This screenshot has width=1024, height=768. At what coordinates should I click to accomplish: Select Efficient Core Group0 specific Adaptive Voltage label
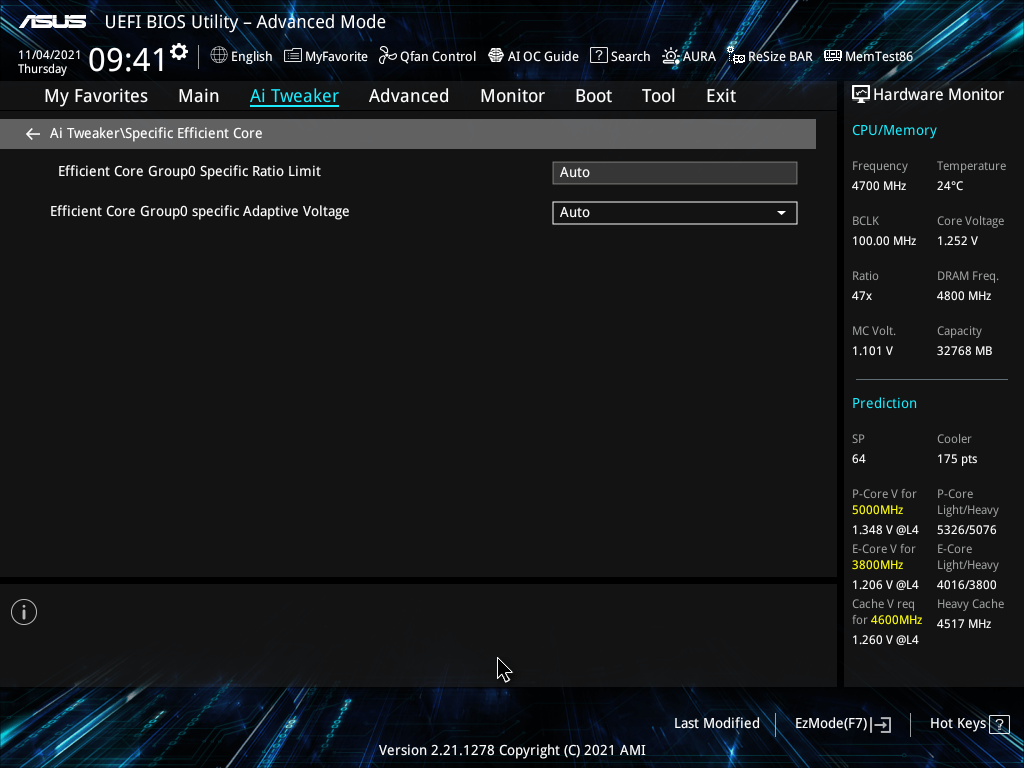coord(200,212)
